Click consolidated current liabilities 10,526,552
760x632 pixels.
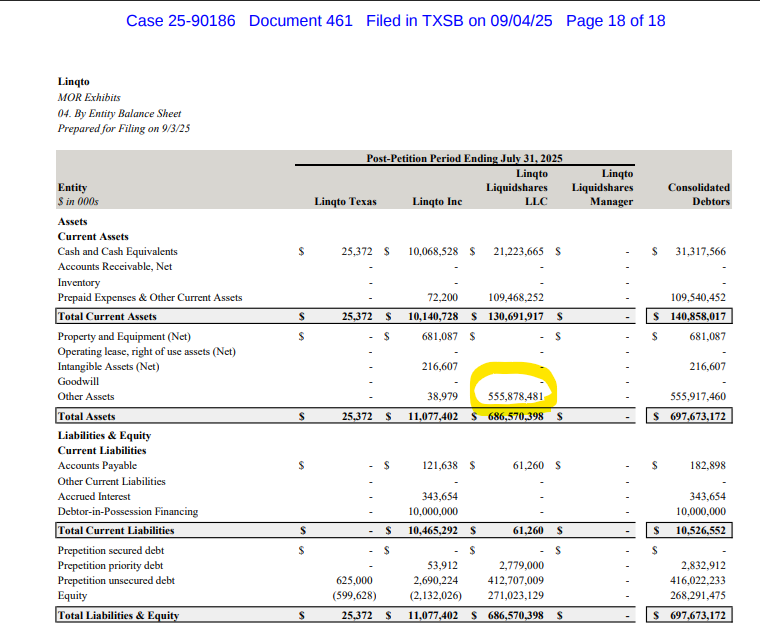point(700,530)
